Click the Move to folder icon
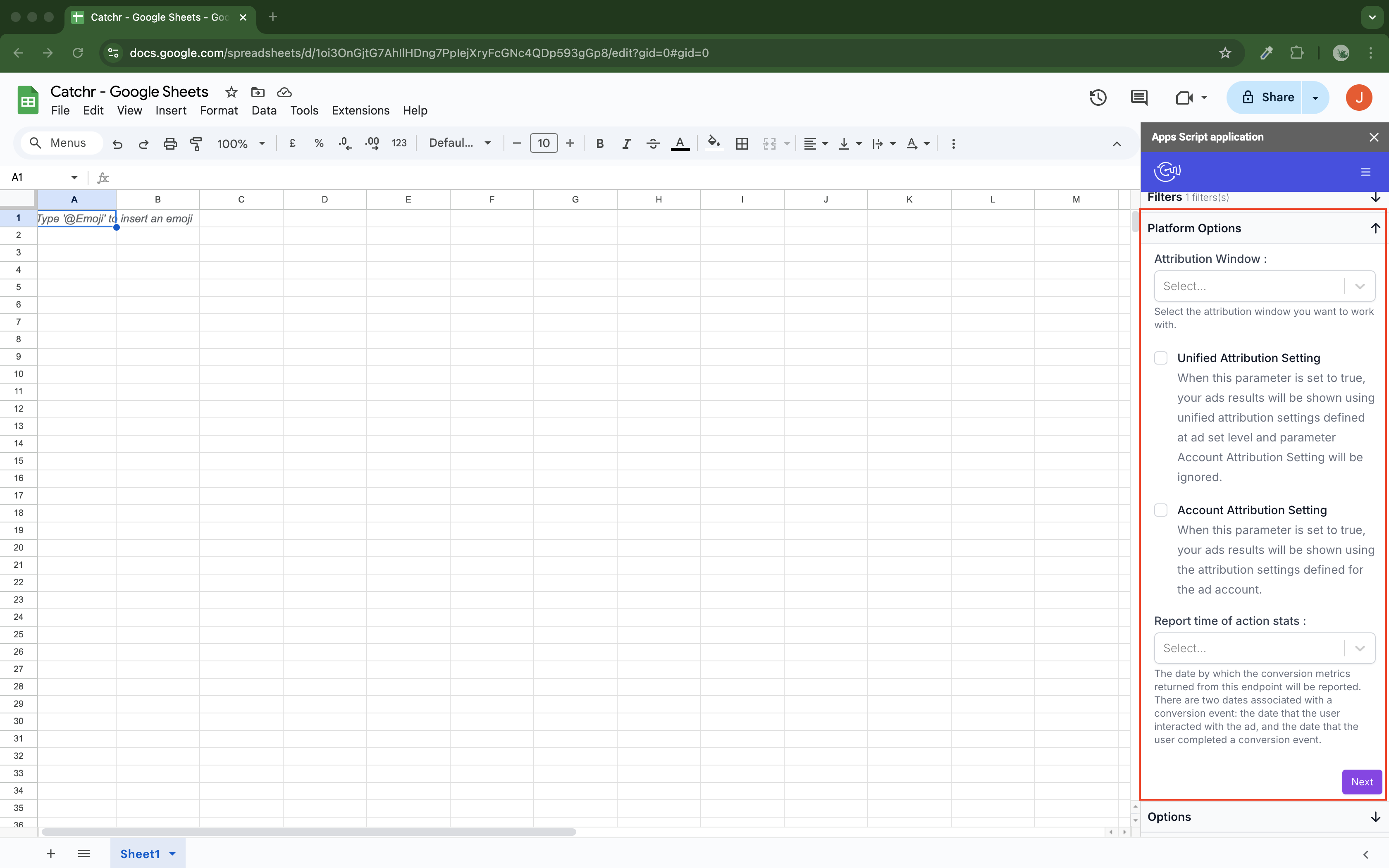The height and width of the screenshot is (868, 1389). [258, 92]
